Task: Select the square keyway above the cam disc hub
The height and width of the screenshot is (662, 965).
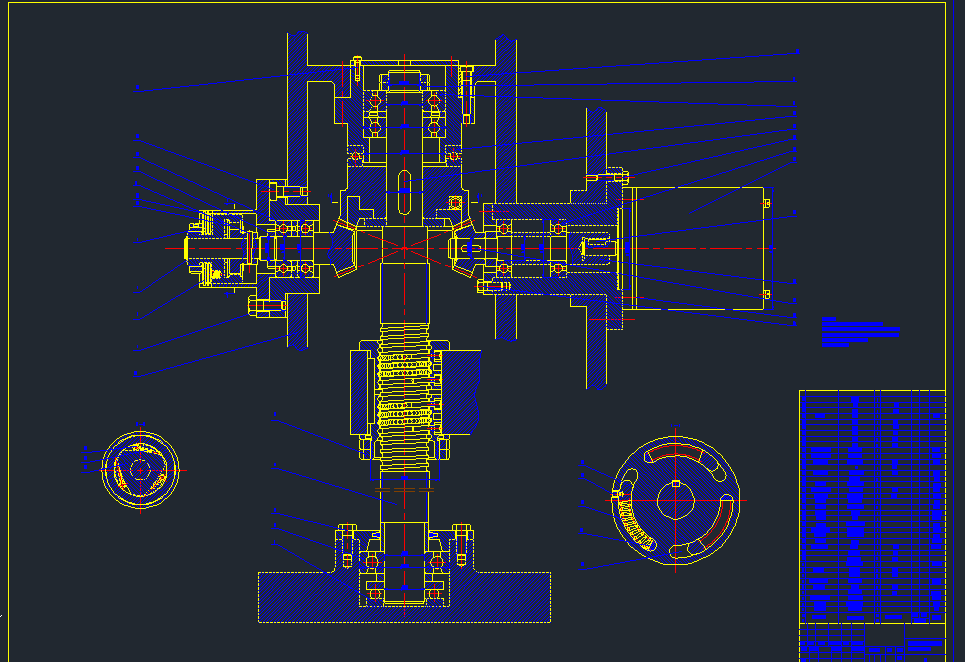Action: (x=676, y=484)
